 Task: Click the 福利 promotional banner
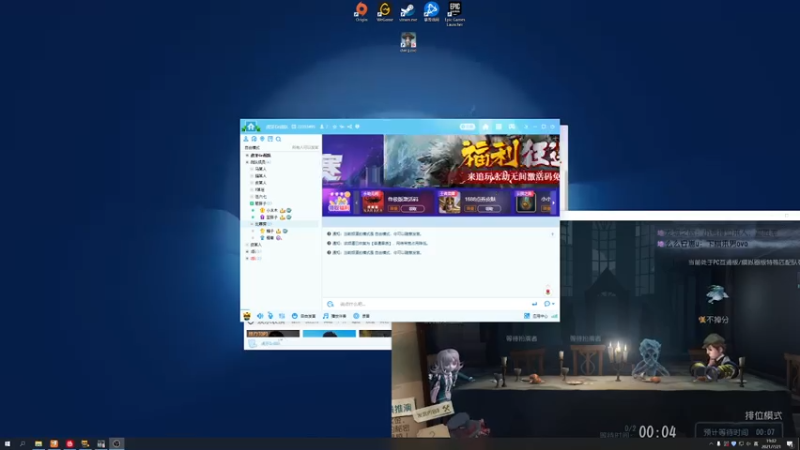click(472, 161)
